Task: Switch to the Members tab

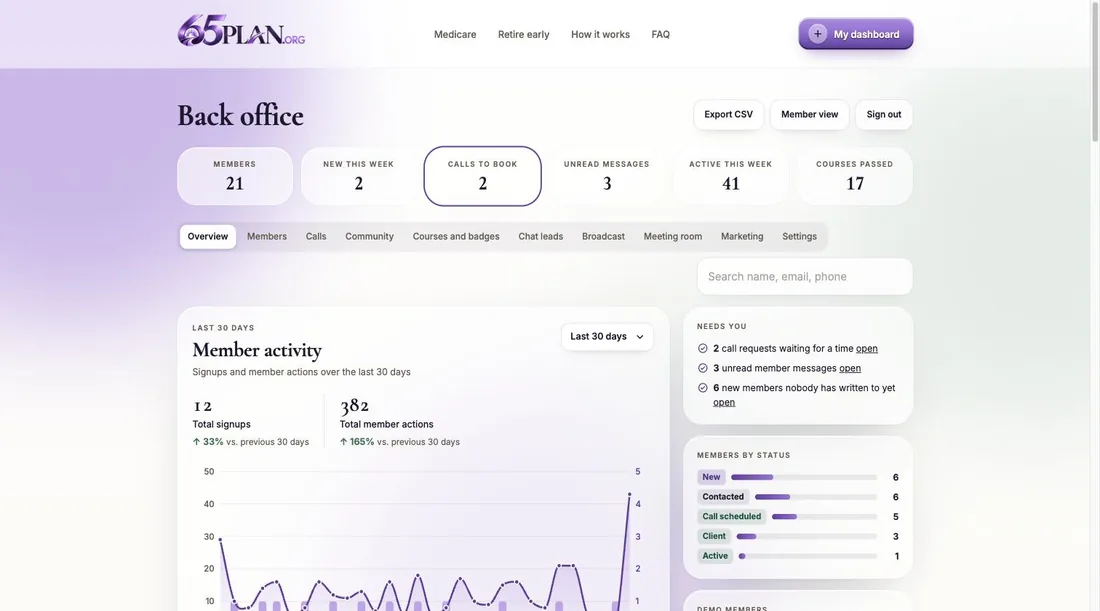Action: [267, 236]
